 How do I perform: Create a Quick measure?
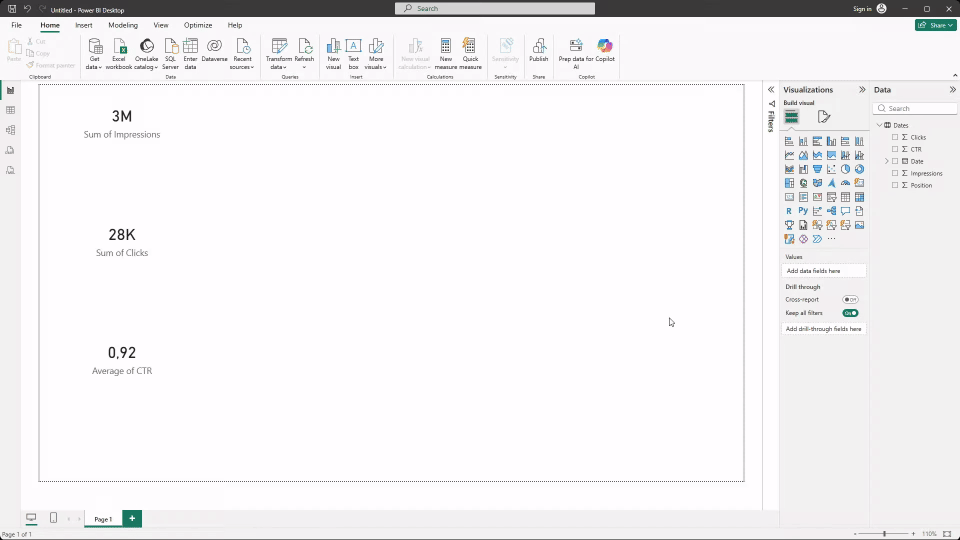point(470,54)
